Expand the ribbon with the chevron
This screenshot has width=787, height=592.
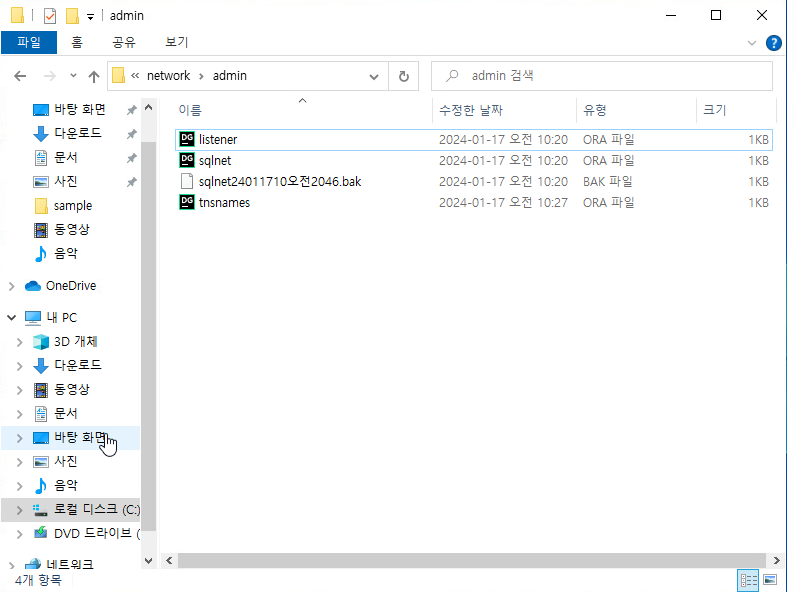coord(751,43)
